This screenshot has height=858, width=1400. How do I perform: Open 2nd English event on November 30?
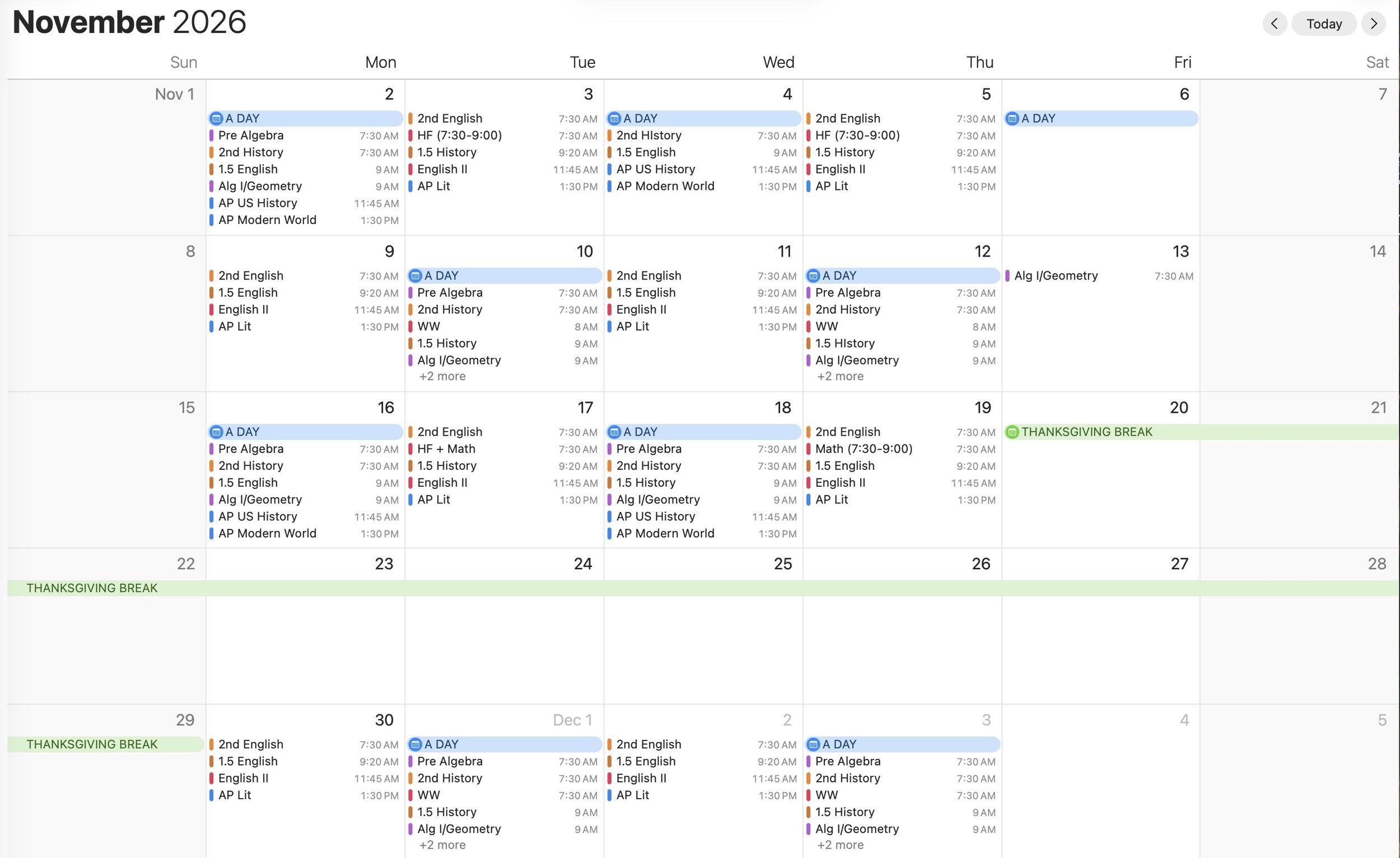click(305, 744)
